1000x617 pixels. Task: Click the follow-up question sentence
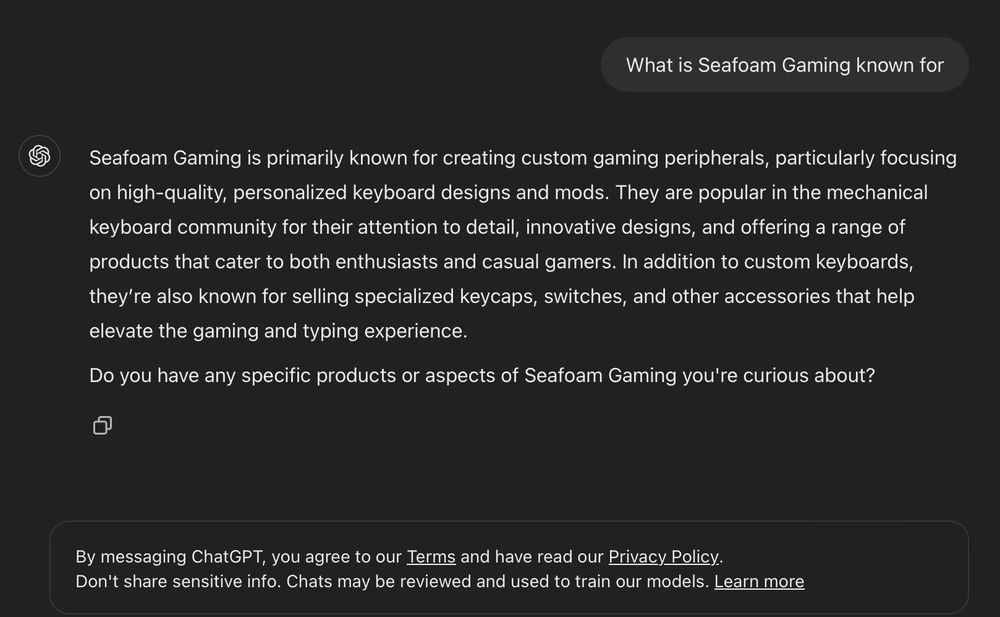[x=481, y=375]
